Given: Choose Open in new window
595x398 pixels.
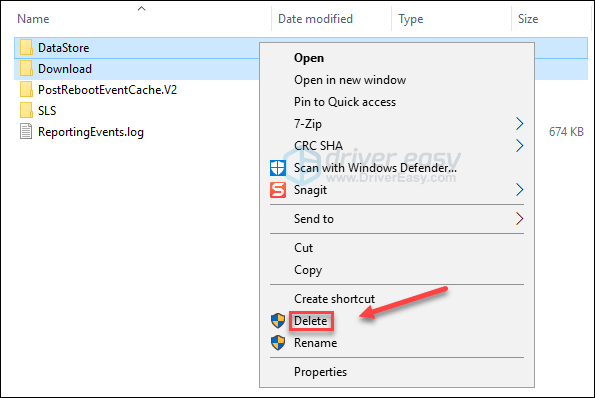Looking at the screenshot, I should click(350, 80).
